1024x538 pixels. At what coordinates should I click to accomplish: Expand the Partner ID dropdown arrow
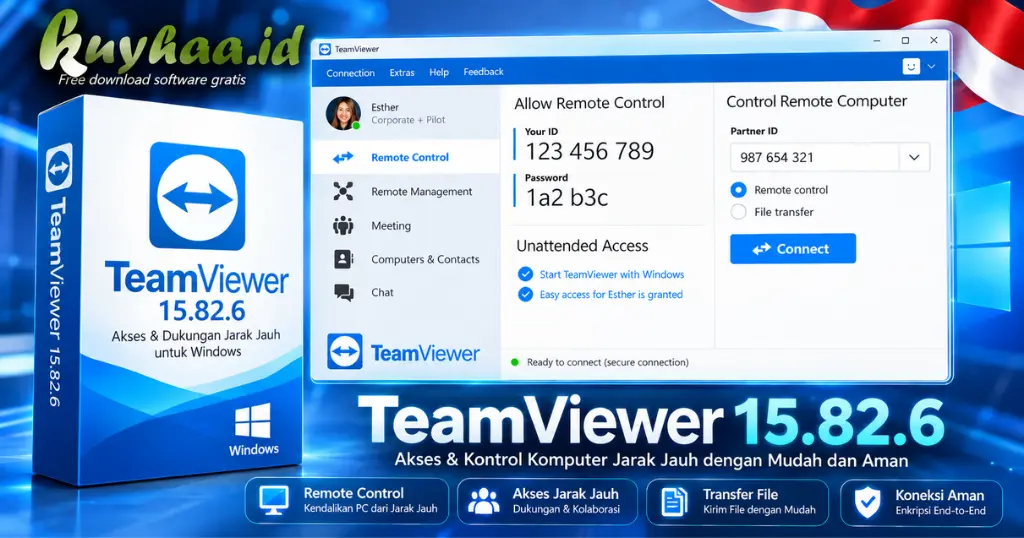point(914,157)
